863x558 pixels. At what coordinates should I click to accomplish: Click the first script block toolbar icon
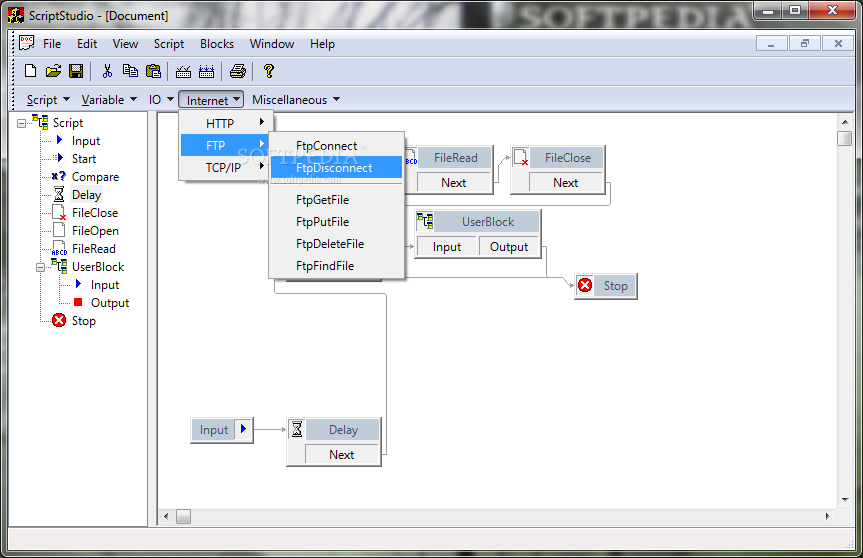tap(183, 71)
